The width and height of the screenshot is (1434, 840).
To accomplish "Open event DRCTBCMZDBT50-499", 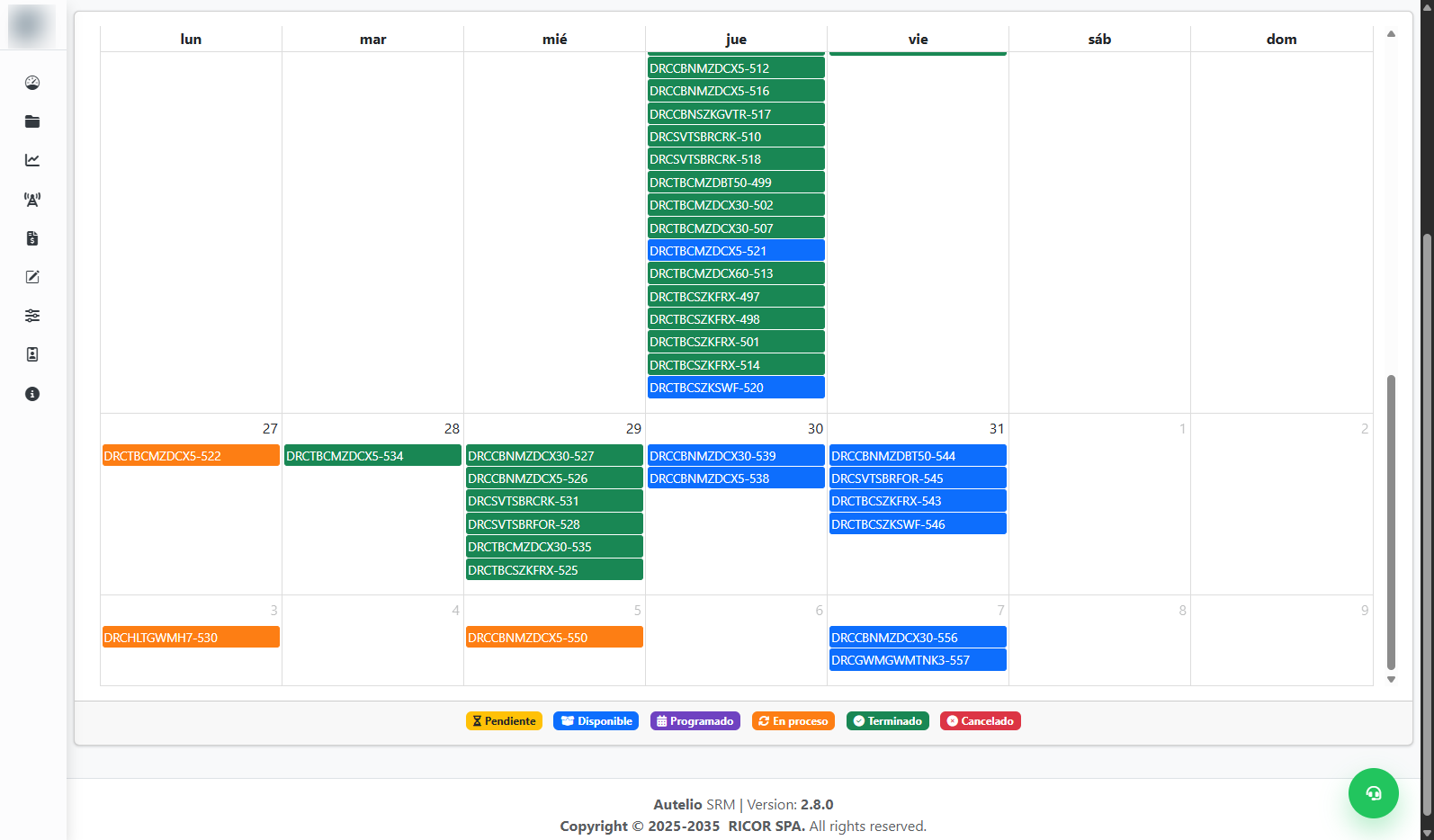I will tap(736, 183).
